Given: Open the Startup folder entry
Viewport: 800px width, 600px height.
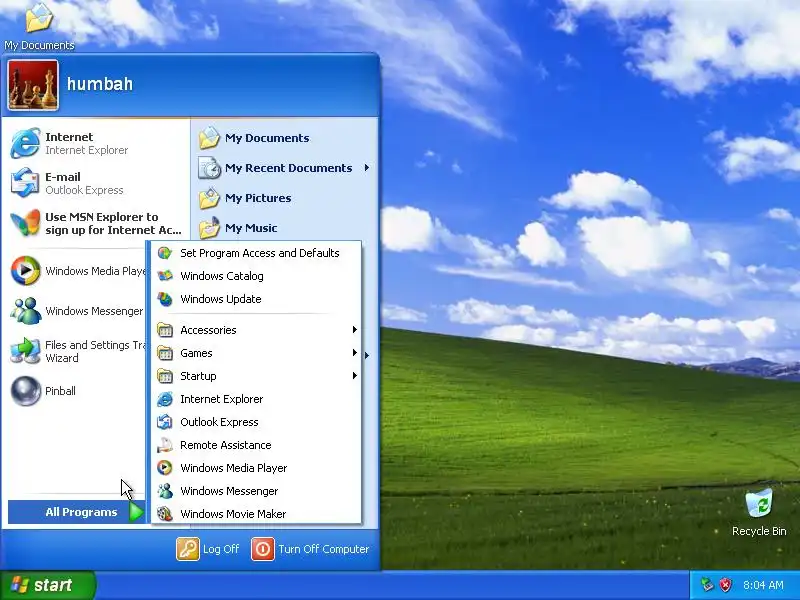Looking at the screenshot, I should (257, 376).
